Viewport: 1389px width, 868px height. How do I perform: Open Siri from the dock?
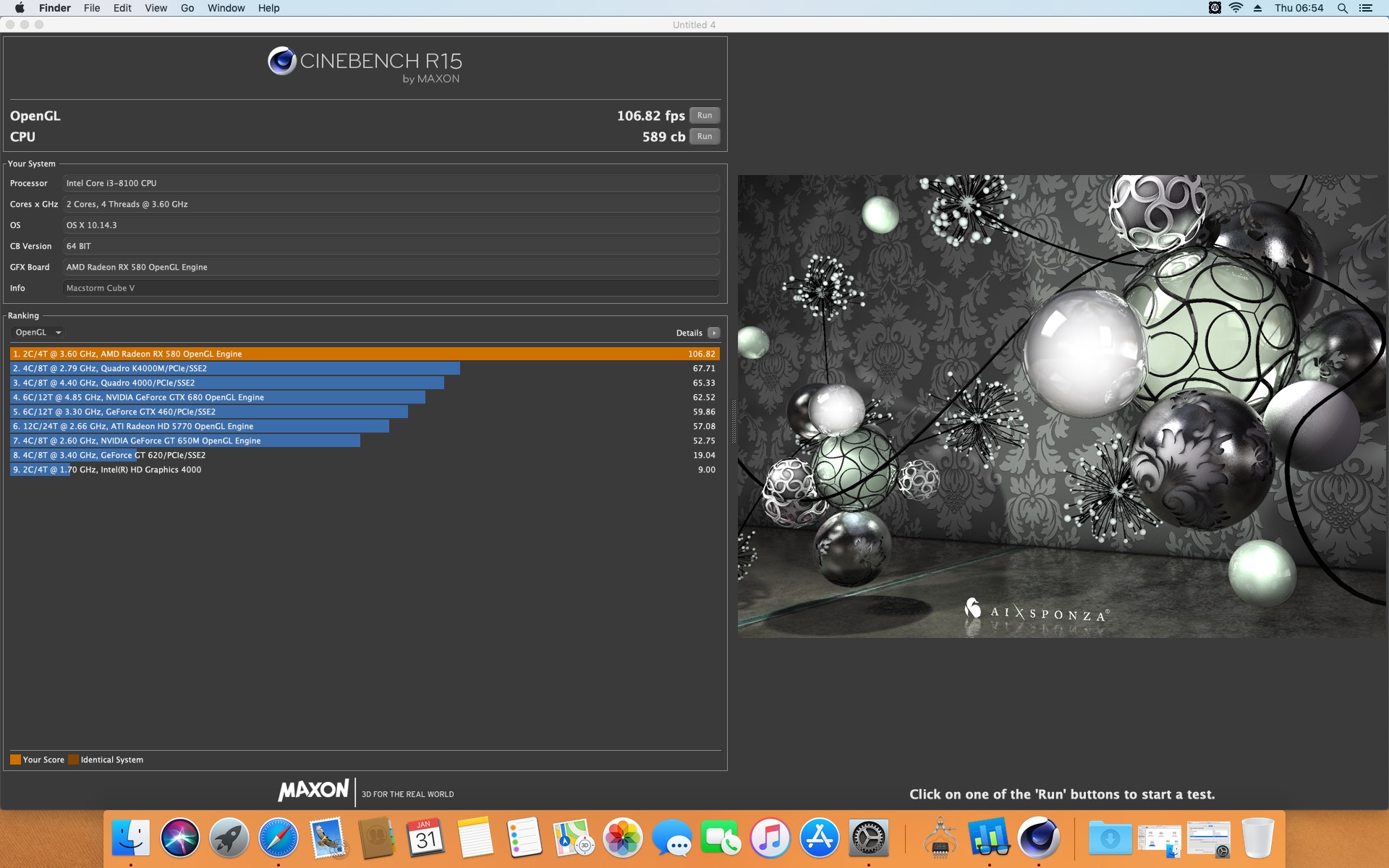tap(179, 838)
